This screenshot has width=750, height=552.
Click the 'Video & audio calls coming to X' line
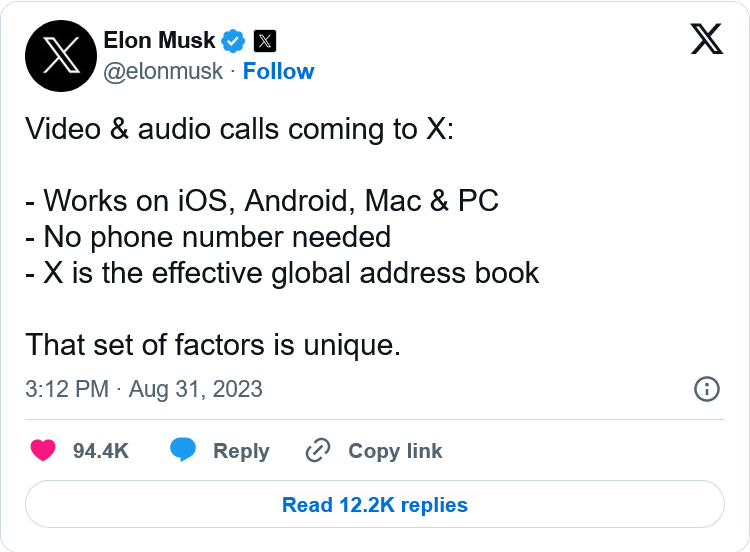[x=239, y=129]
